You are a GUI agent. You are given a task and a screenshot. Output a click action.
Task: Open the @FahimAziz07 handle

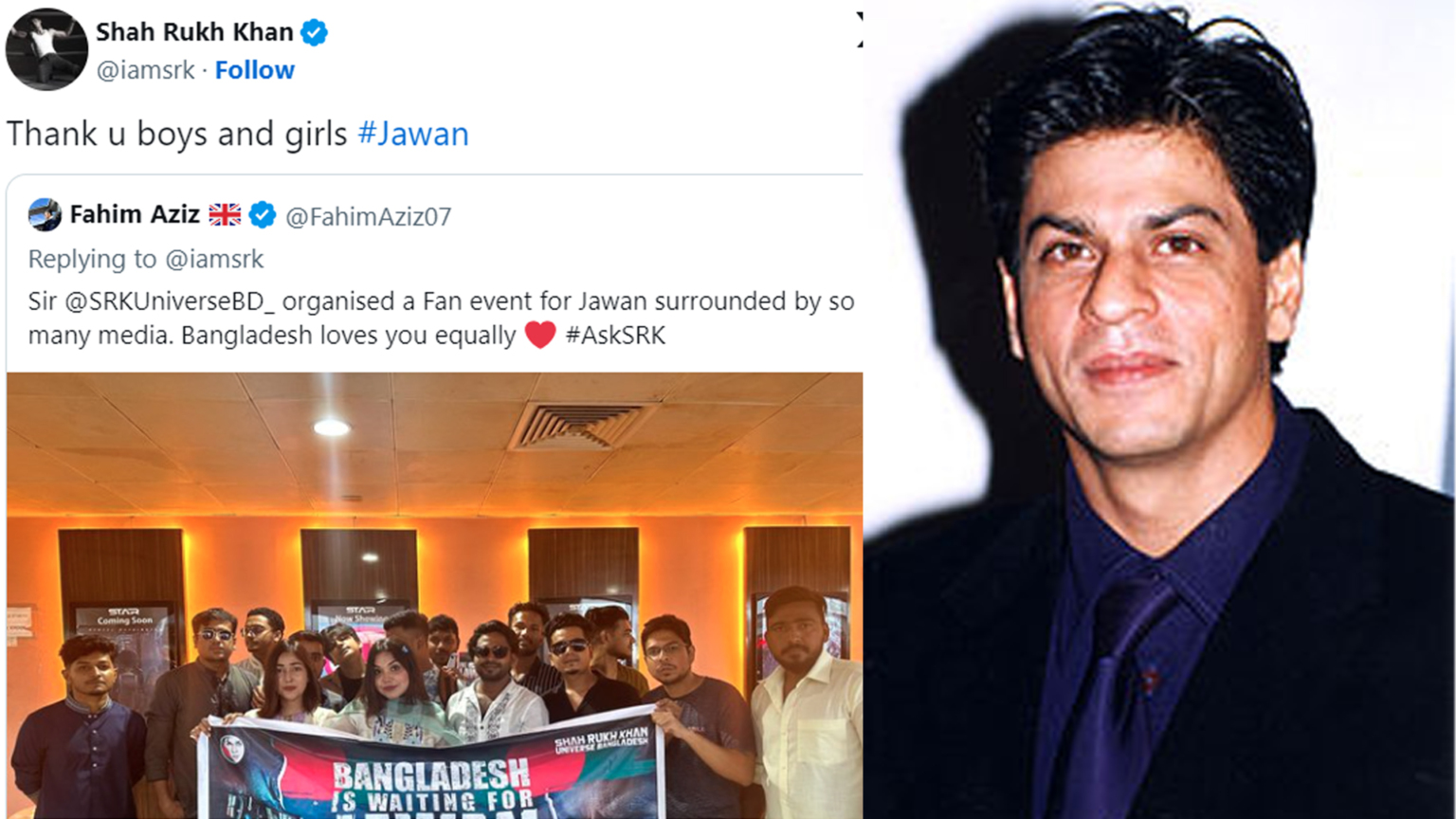368,217
